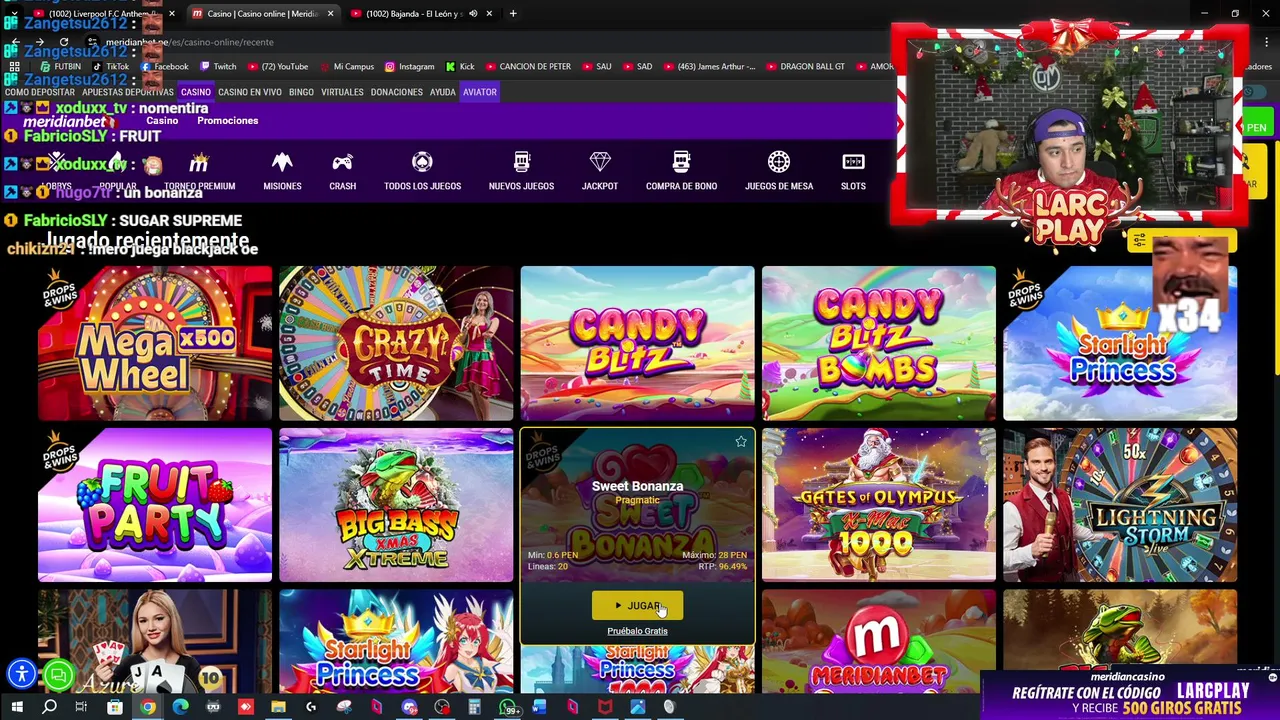
Task: Open the Fruit Party game thumbnail
Action: click(x=155, y=505)
